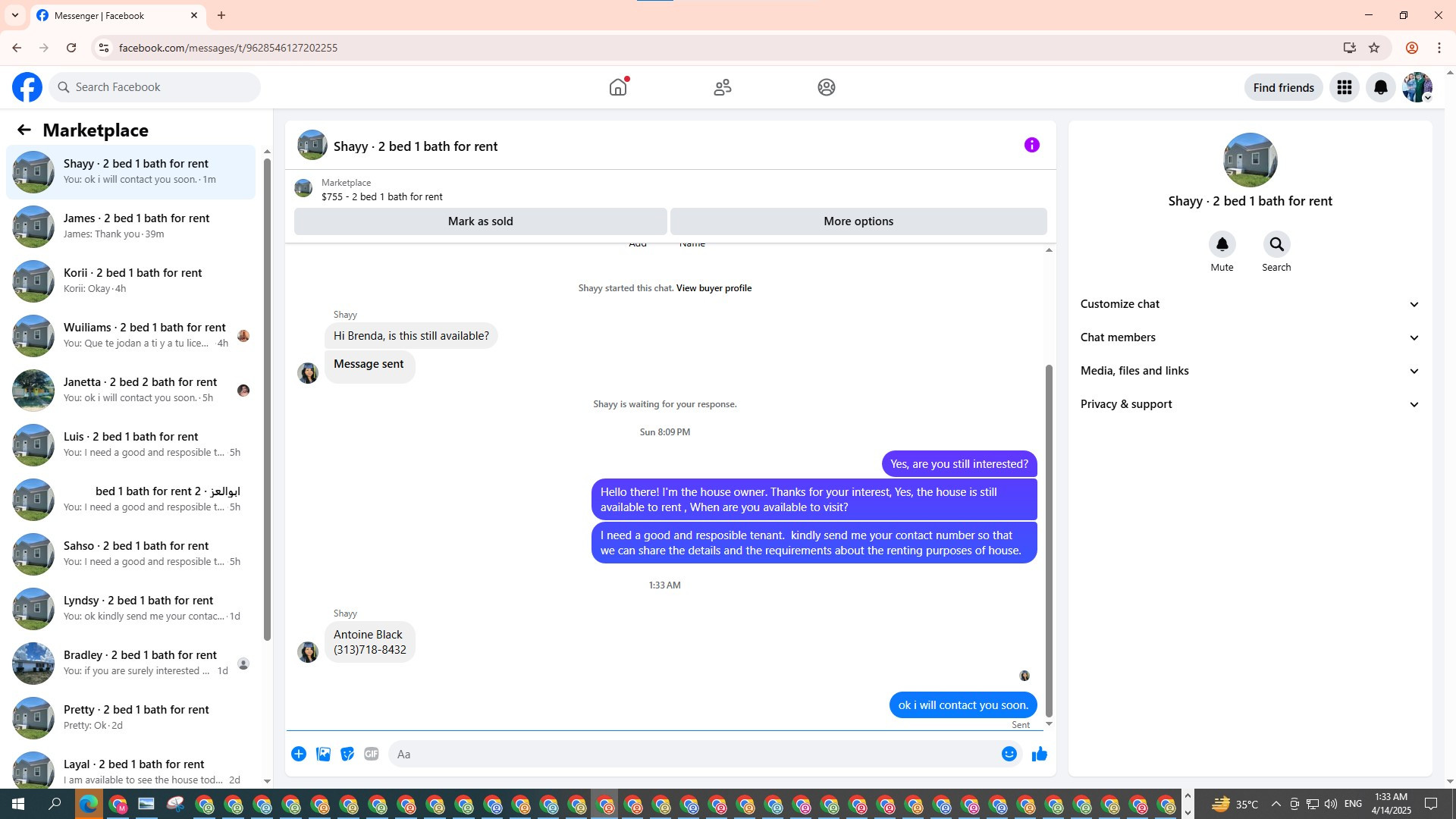Expand Customize chat section
This screenshot has height=819, width=1456.
point(1249,304)
